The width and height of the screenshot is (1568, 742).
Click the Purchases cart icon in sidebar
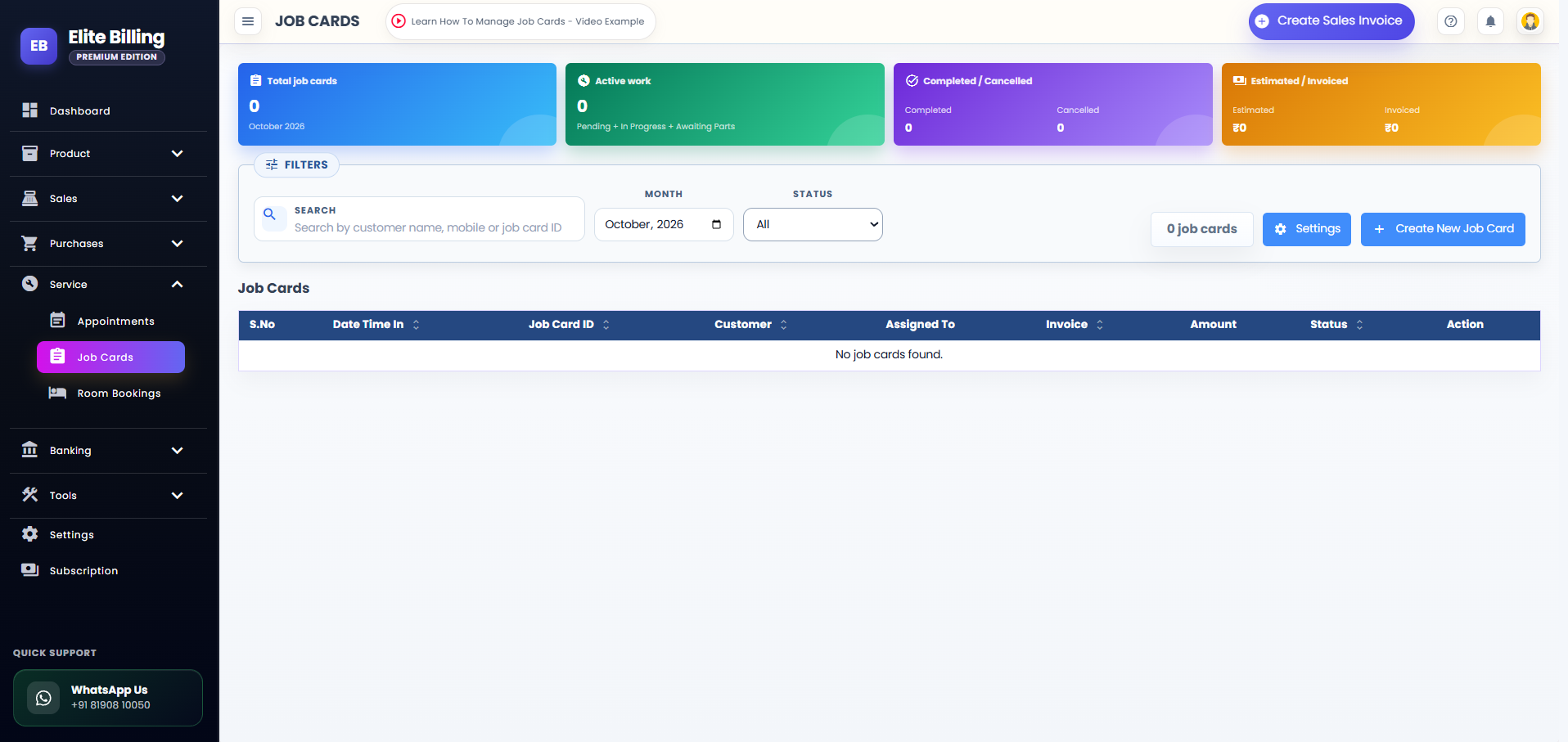[30, 243]
